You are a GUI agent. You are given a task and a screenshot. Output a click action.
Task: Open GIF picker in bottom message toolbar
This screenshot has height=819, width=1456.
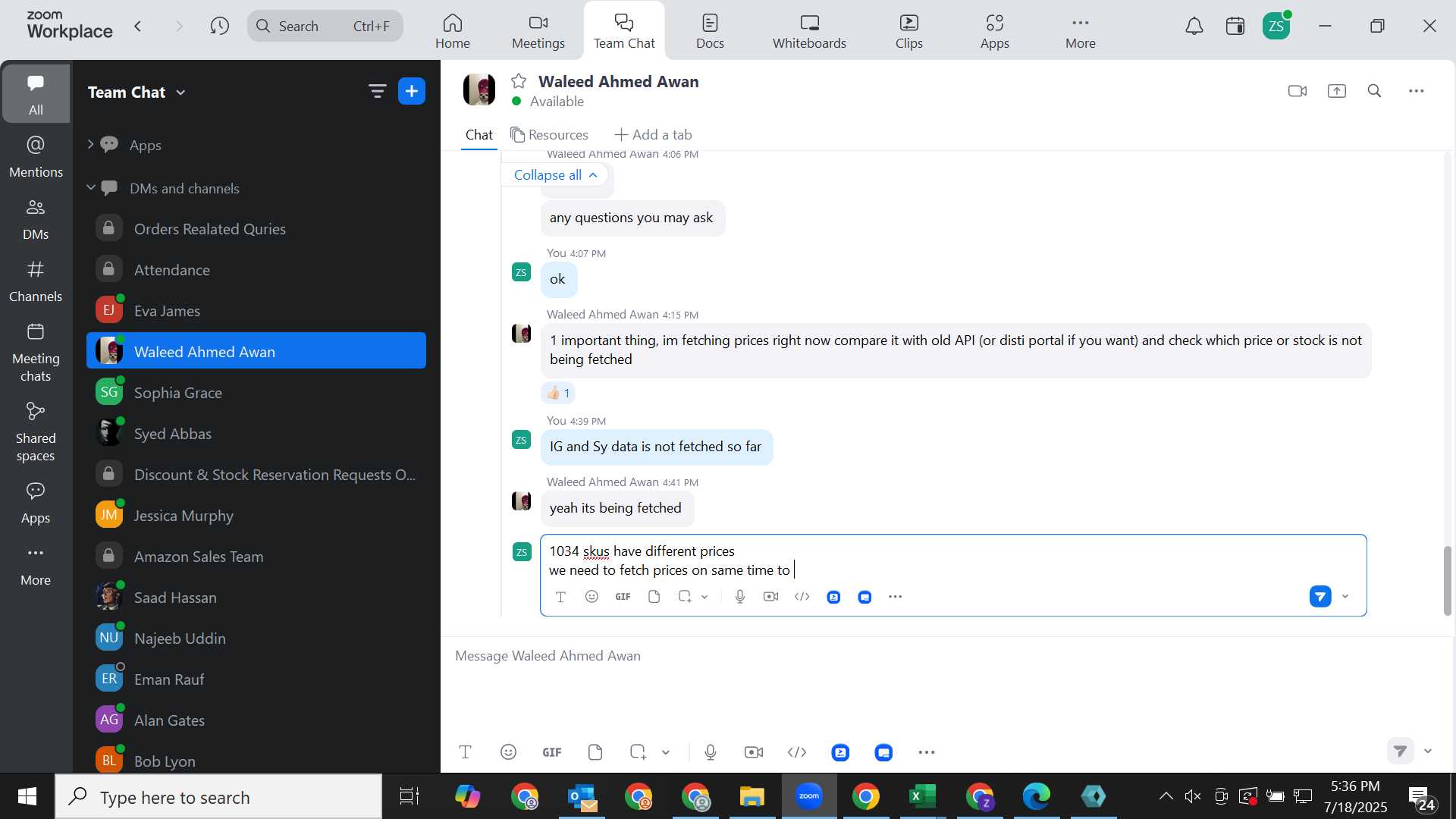click(x=552, y=752)
